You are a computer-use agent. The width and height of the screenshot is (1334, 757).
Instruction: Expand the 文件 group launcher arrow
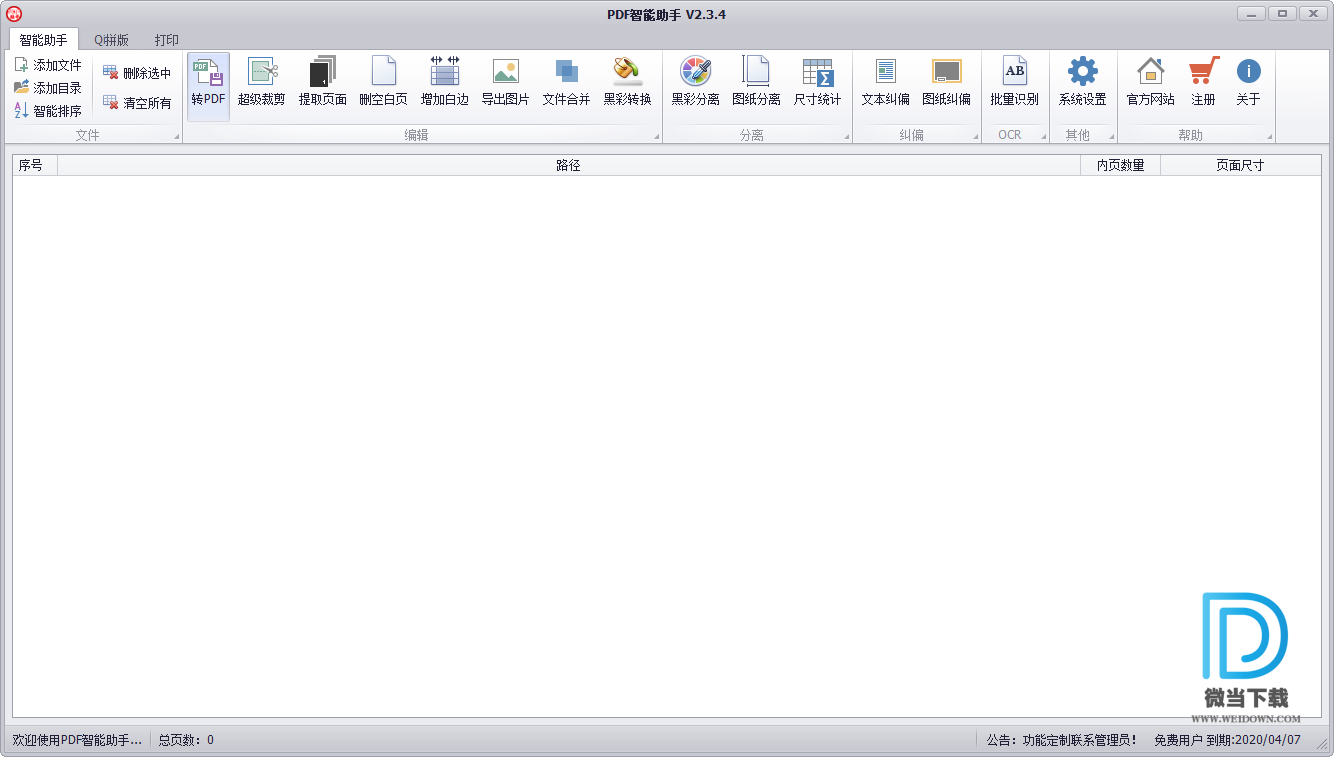tap(176, 136)
